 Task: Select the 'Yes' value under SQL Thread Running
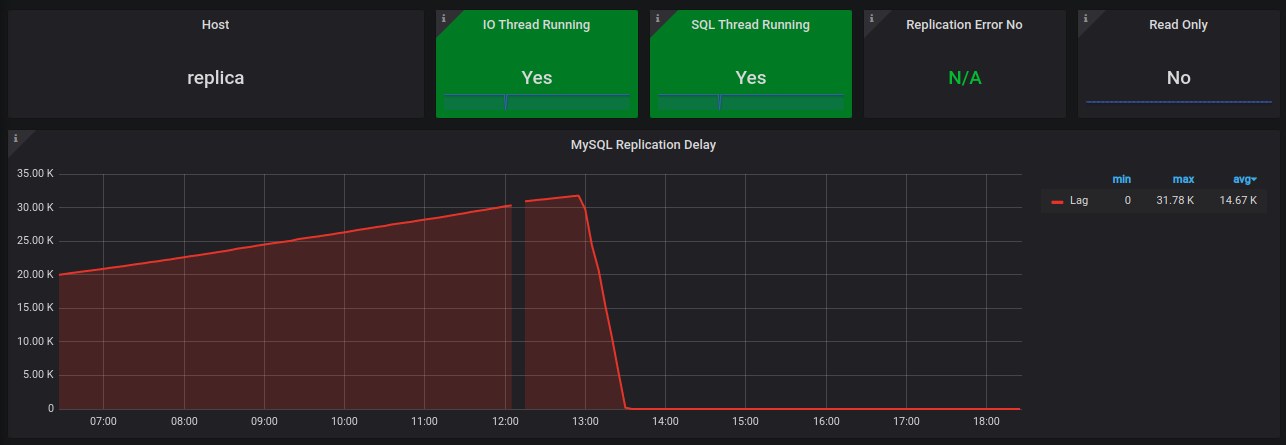tap(750, 78)
